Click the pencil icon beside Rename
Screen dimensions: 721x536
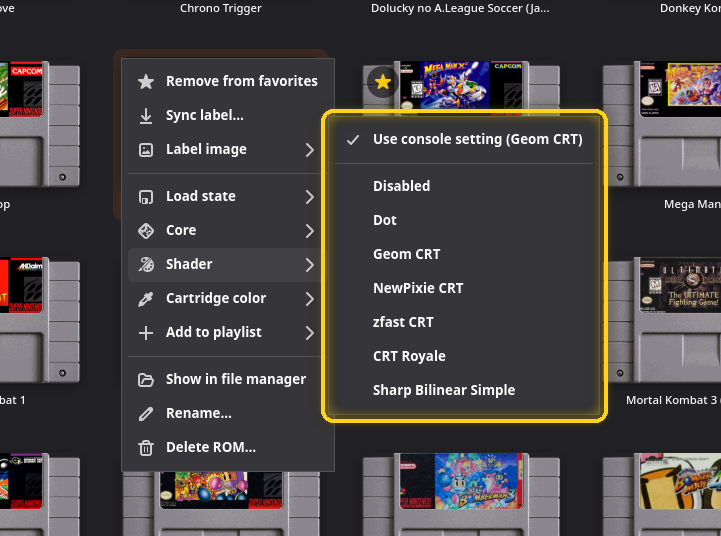[146, 414]
